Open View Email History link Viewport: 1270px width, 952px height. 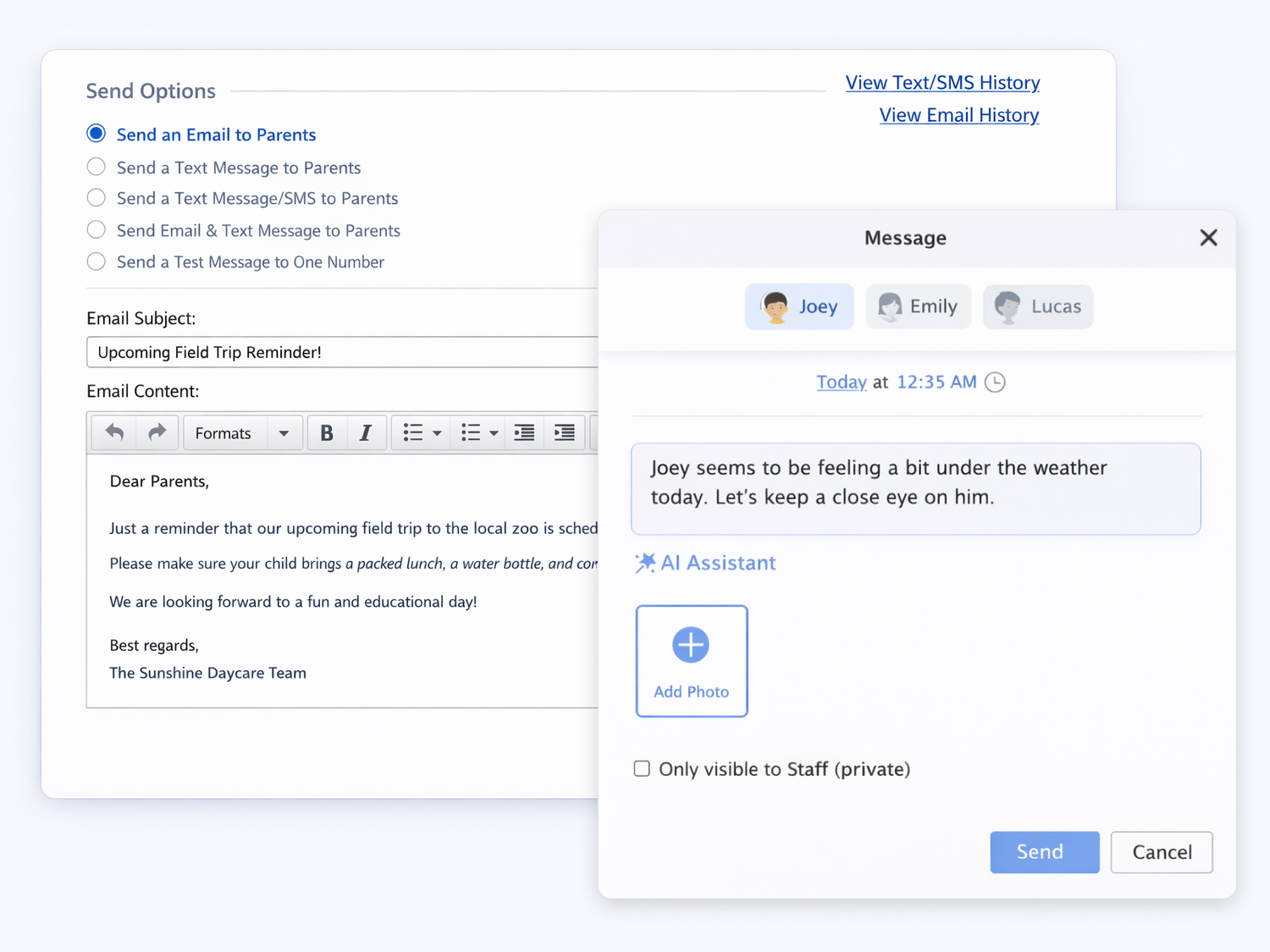pyautogui.click(x=959, y=114)
